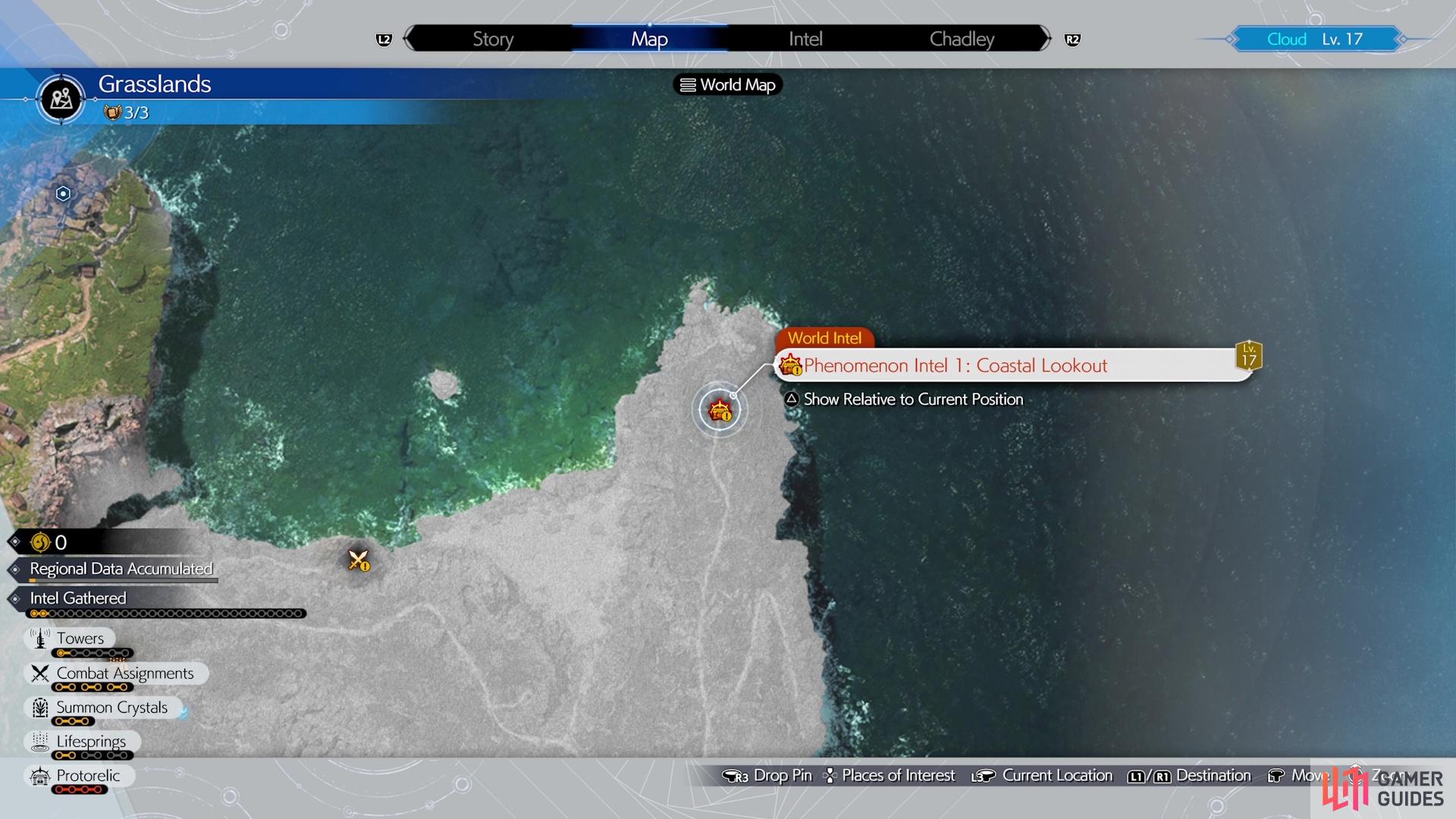Click the hexagon tower marker on map
The image size is (1456, 819).
[x=63, y=194]
